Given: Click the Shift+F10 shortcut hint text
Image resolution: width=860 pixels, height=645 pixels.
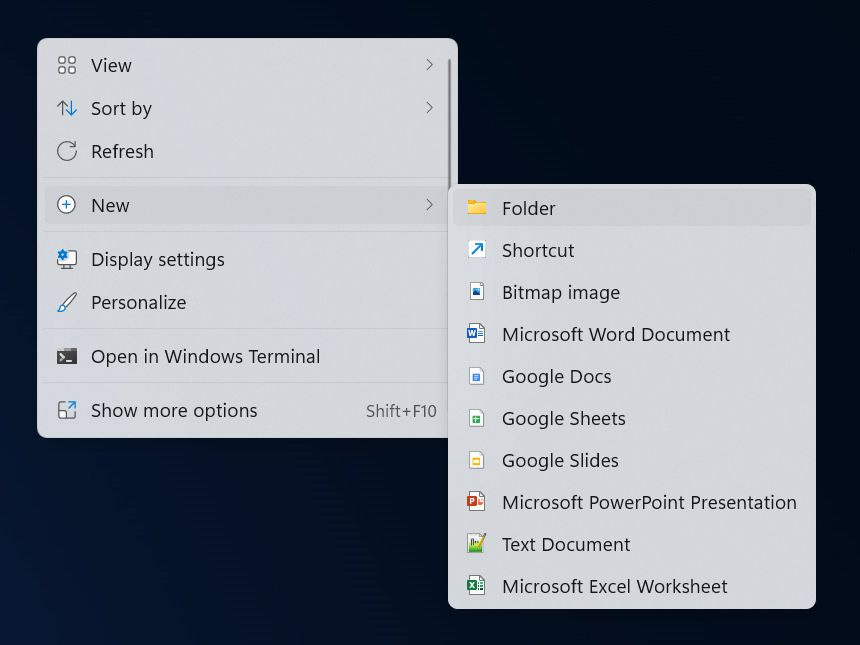Looking at the screenshot, I should [401, 411].
